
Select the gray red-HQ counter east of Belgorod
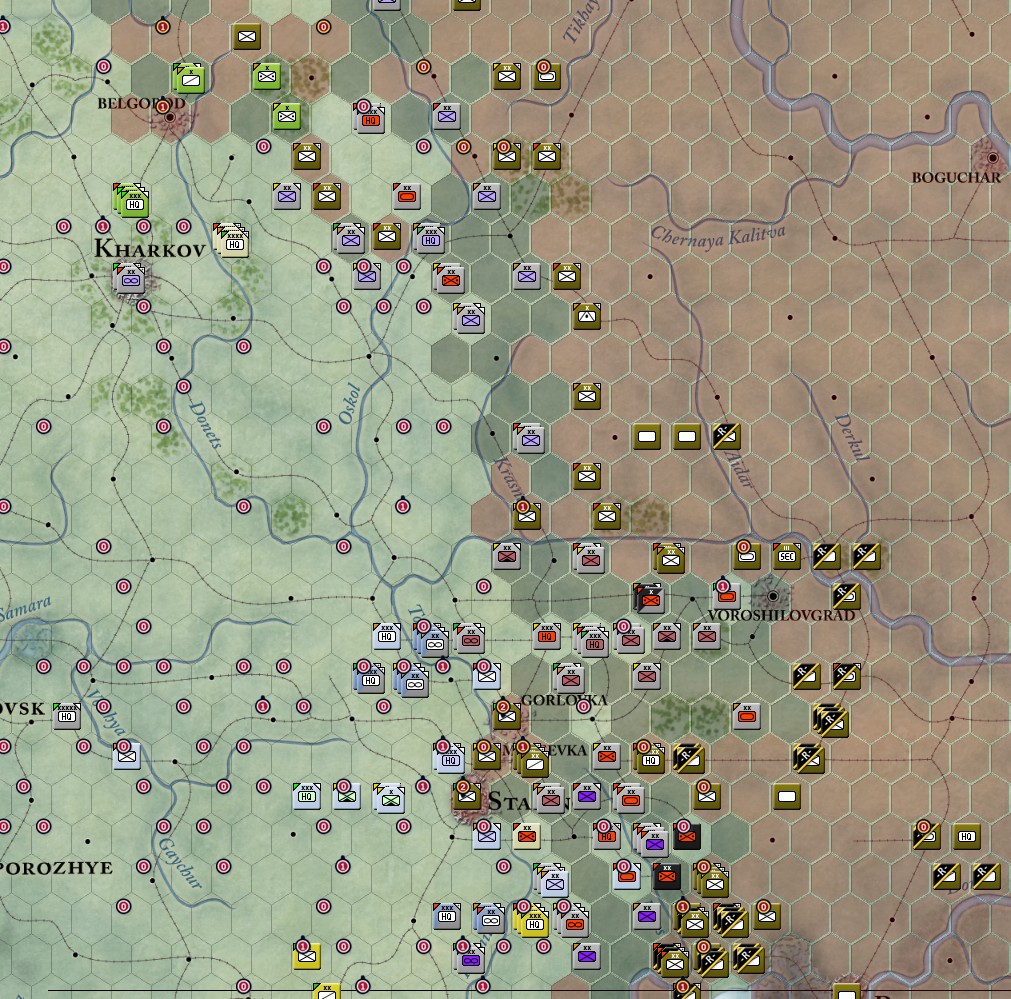click(x=369, y=118)
